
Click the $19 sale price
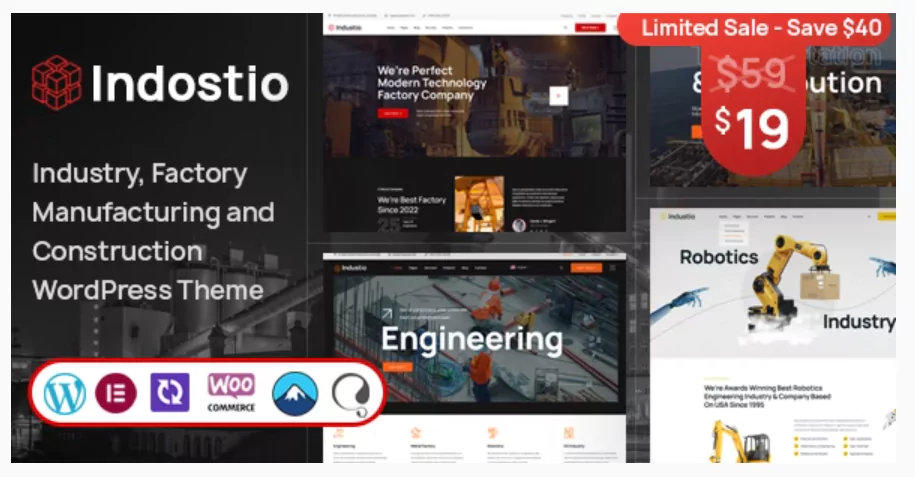tap(753, 127)
